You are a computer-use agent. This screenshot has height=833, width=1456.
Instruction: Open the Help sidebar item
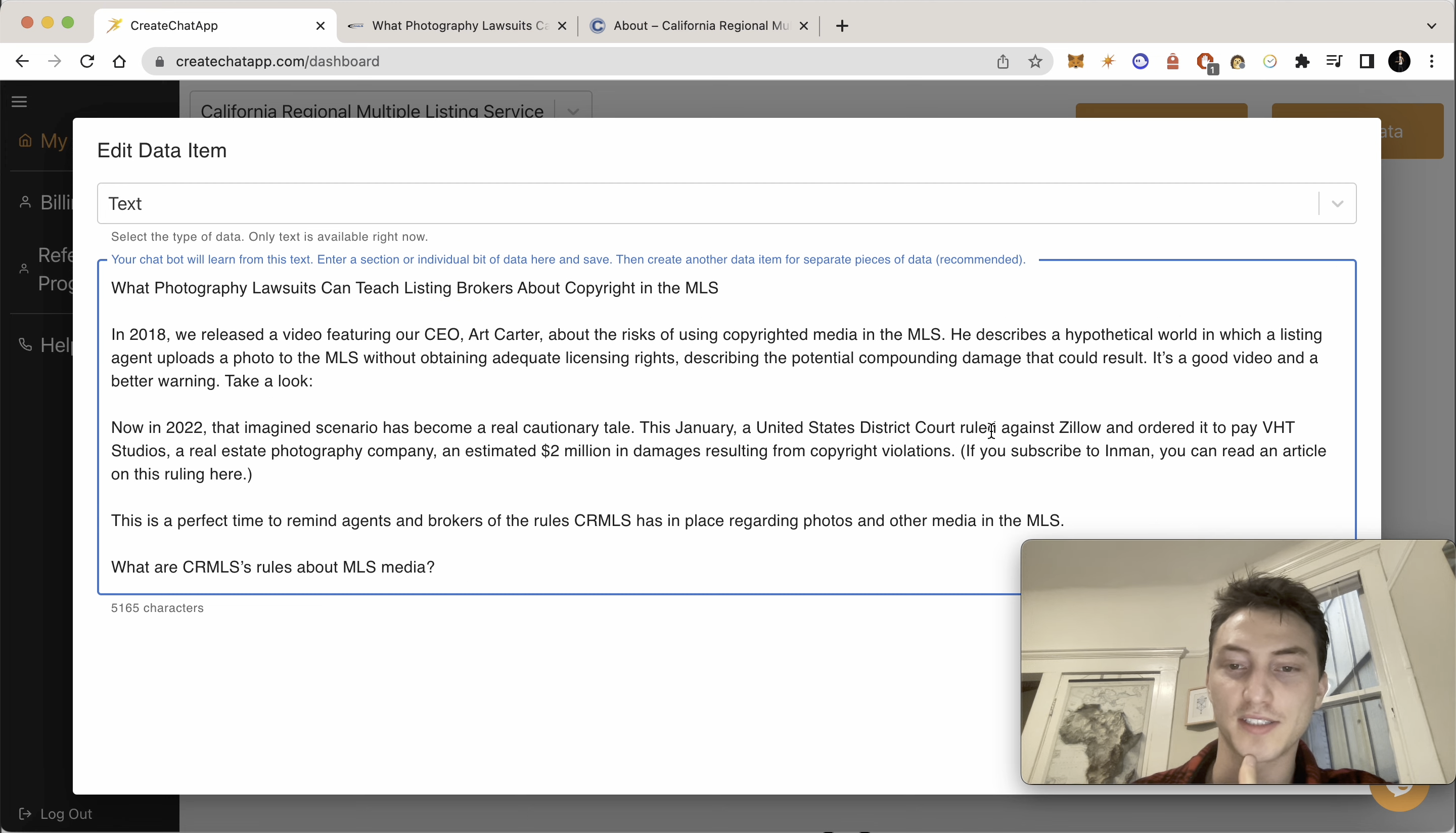coord(45,345)
